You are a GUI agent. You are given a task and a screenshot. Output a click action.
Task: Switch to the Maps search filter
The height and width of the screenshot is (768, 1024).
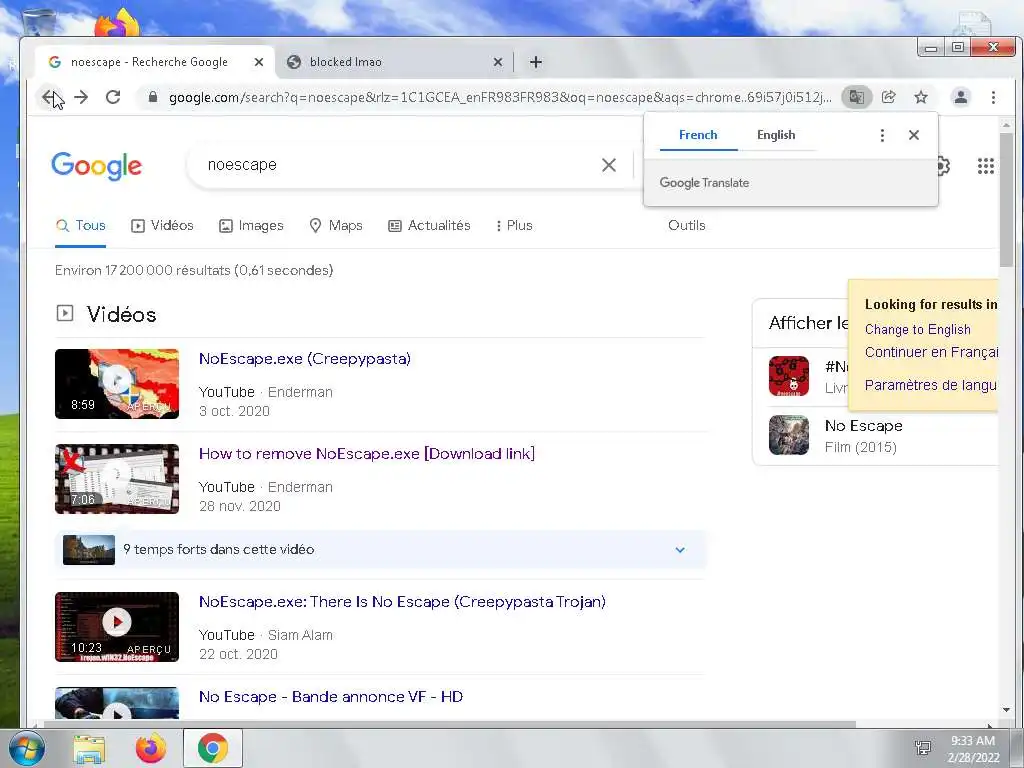[x=336, y=226]
